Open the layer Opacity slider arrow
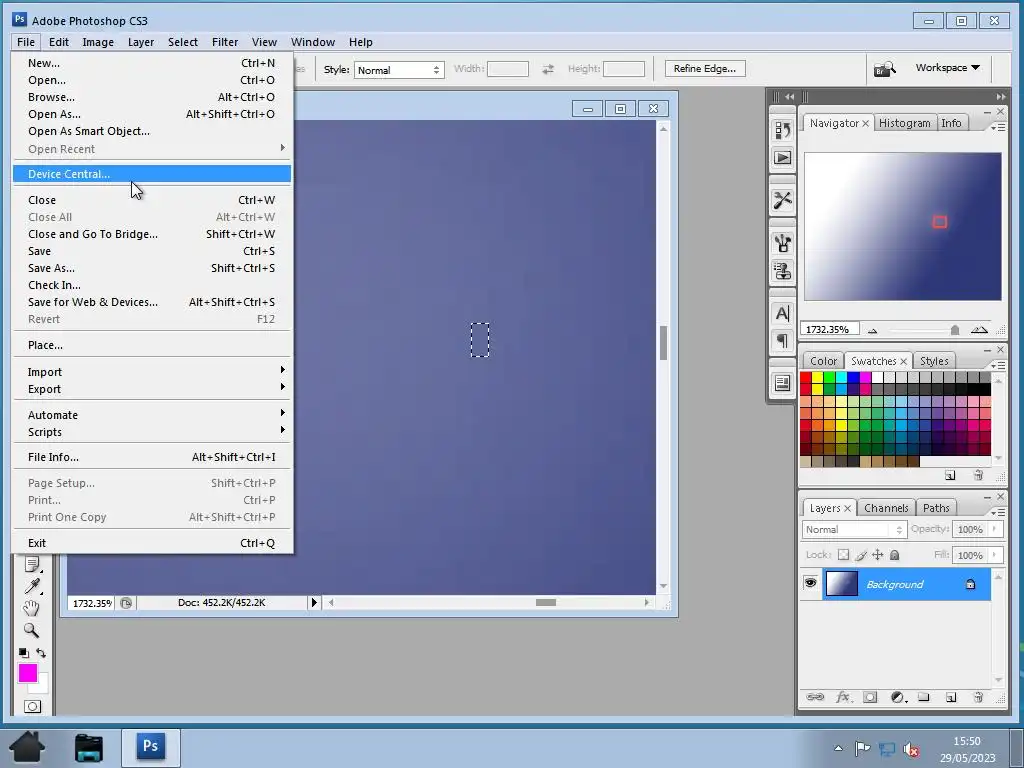This screenshot has width=1024, height=768. coord(995,529)
